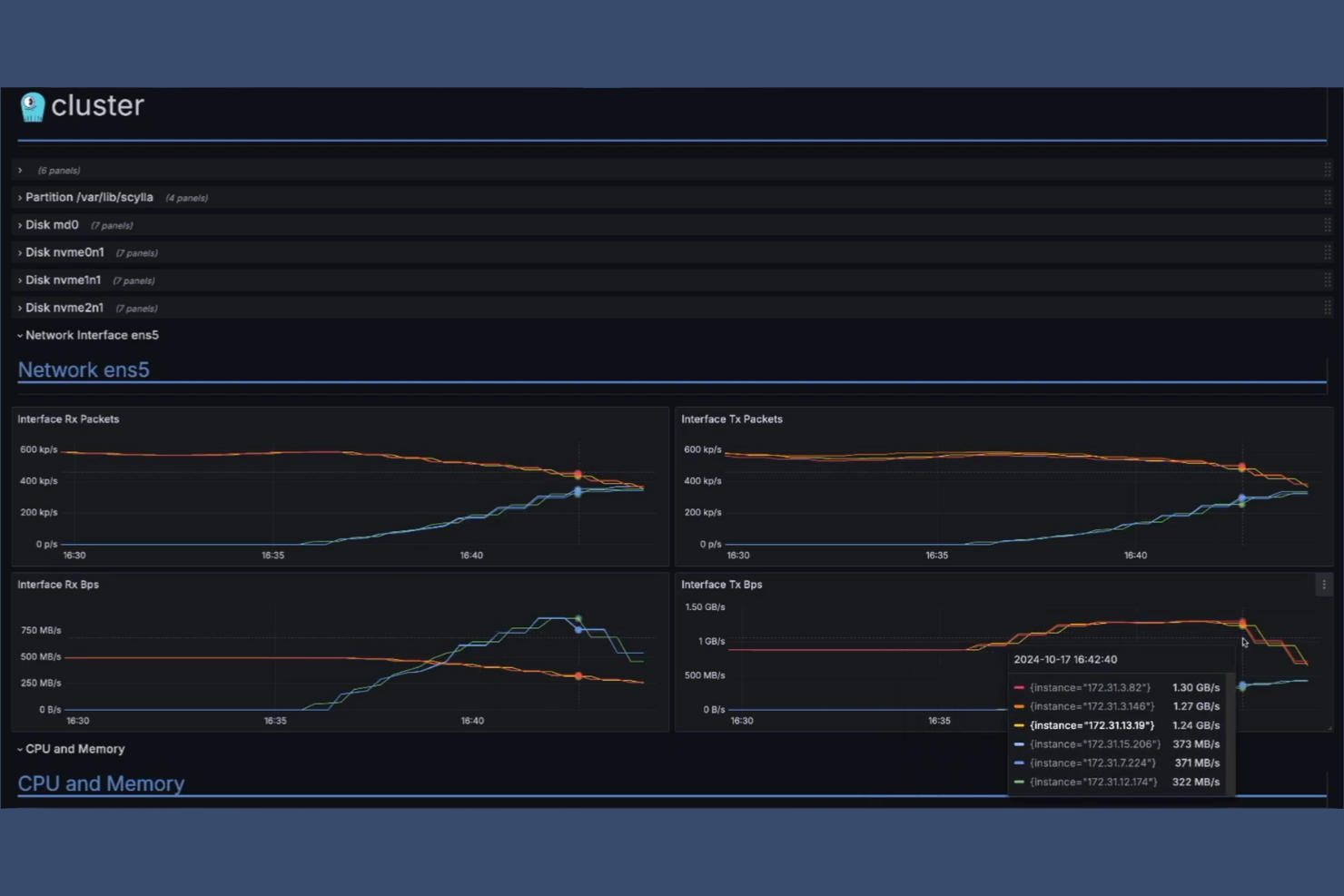Image resolution: width=1344 pixels, height=896 pixels.
Task: Toggle the highlighted 172.31.13.19 series
Action: (x=1091, y=724)
